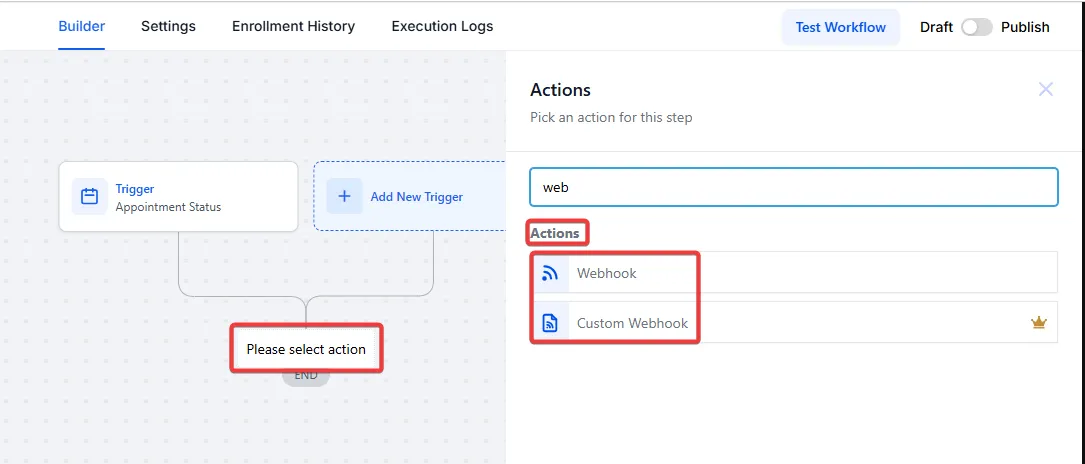
Task: Open the Appointment Status trigger card
Action: click(x=178, y=197)
